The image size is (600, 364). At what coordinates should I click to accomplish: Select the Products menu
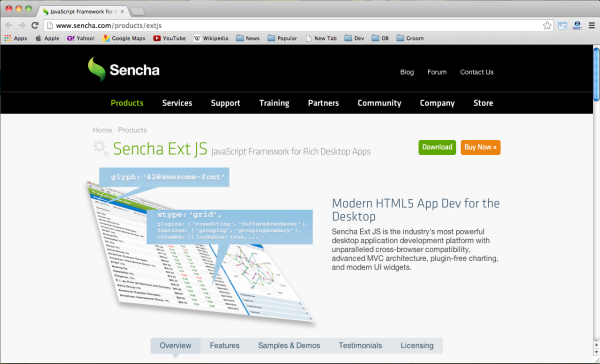pyautogui.click(x=127, y=103)
